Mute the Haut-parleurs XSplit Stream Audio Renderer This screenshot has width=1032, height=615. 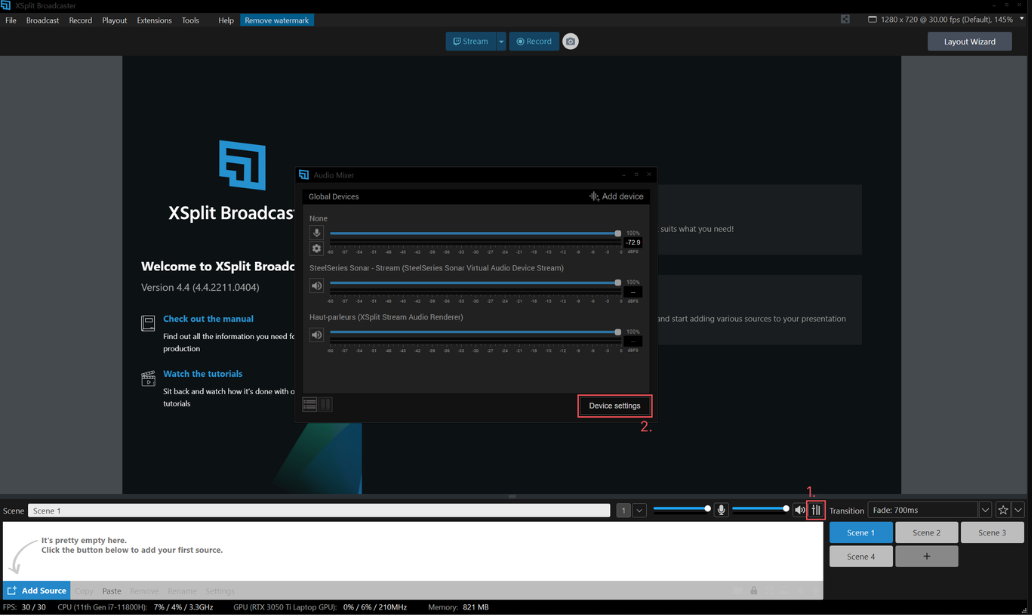coord(317,335)
